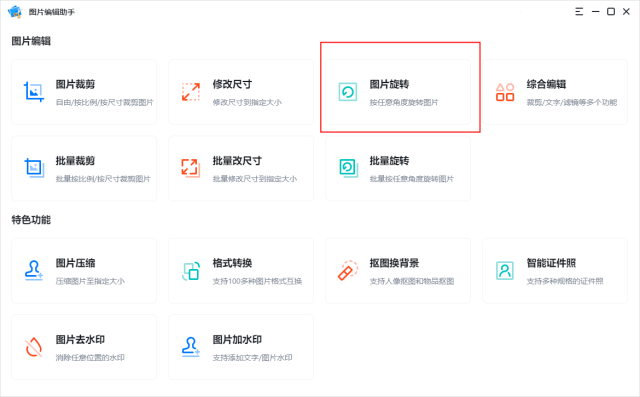Open the 图片压缩 tool title
The height and width of the screenshot is (397, 640).
(x=76, y=263)
